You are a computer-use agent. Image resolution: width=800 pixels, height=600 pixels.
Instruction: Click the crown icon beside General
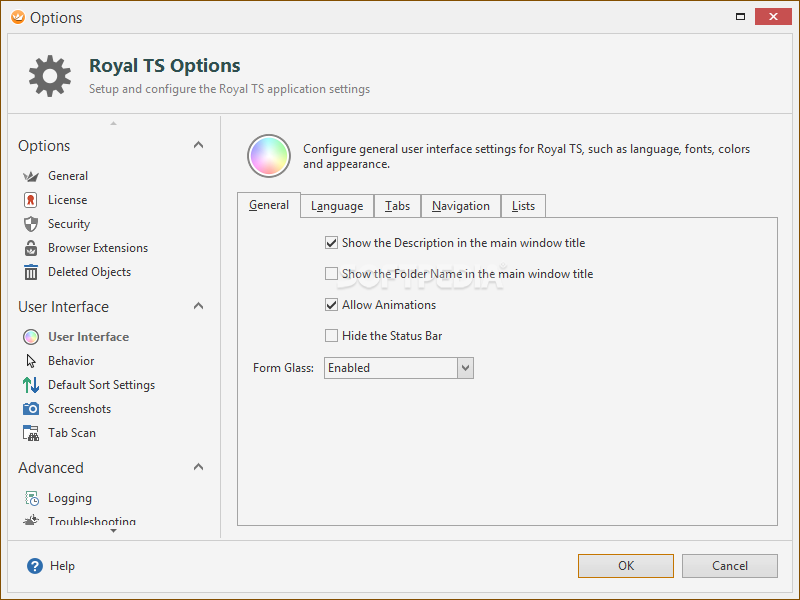tap(31, 177)
